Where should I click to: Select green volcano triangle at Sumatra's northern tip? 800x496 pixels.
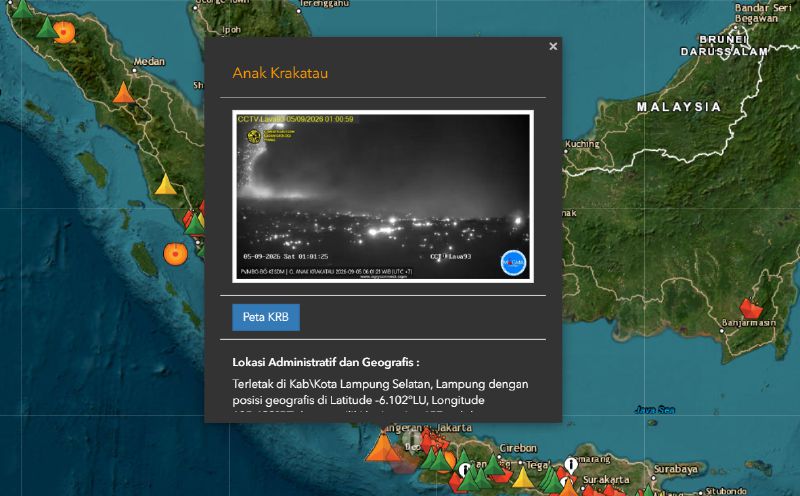click(22, 9)
